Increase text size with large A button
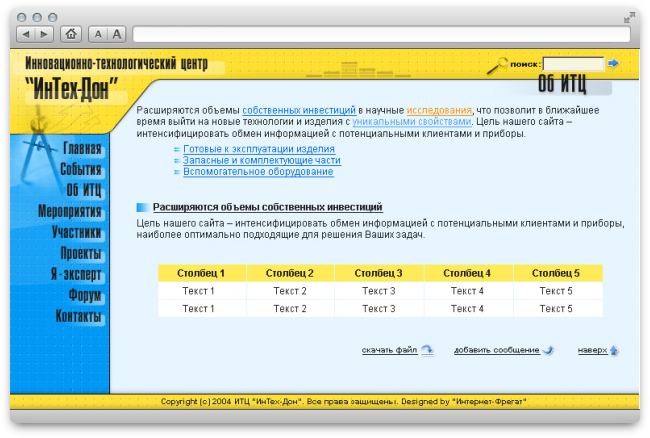This screenshot has height=438, width=650. tap(117, 34)
